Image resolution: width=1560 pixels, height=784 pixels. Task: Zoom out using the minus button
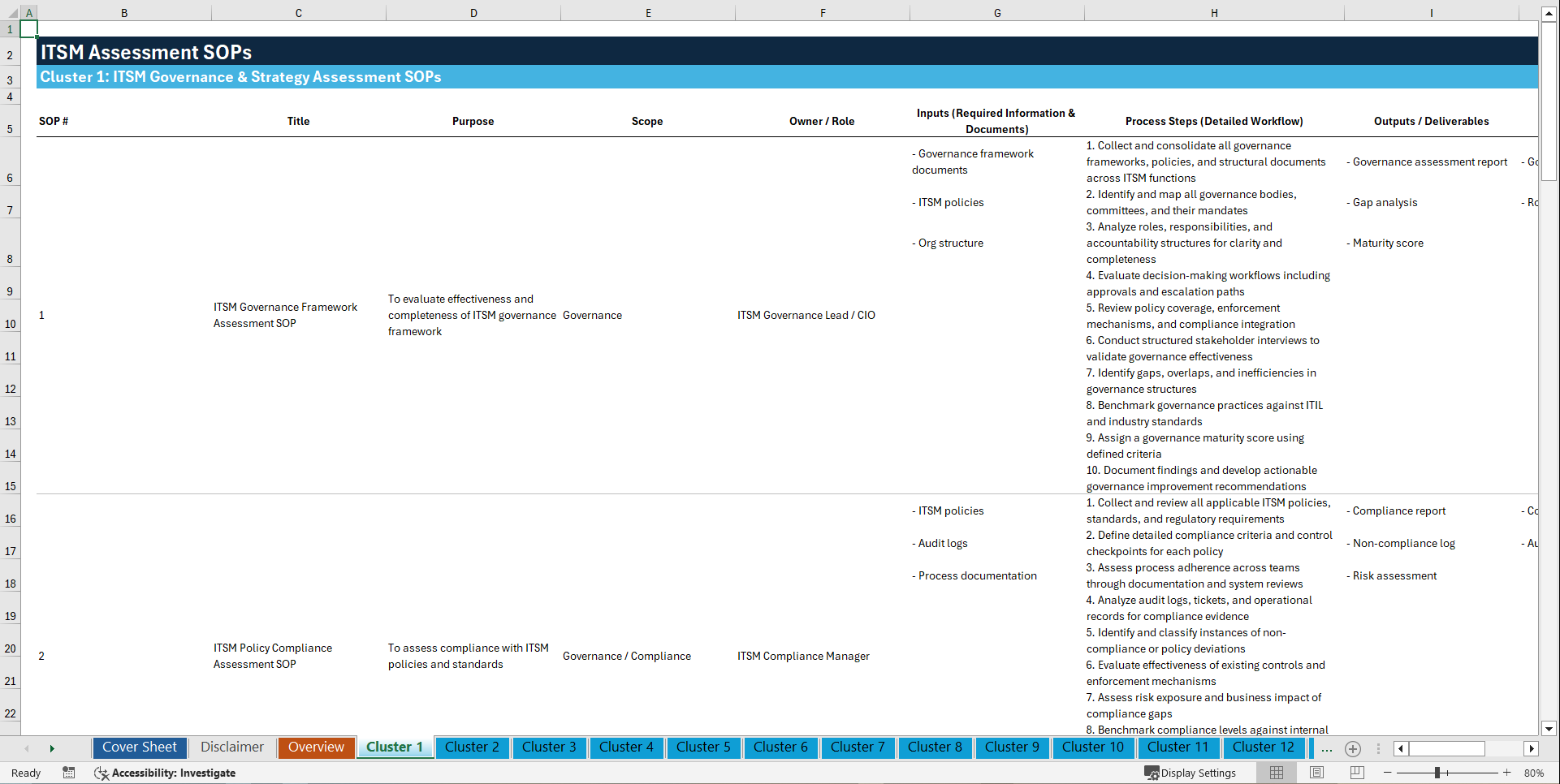click(1389, 773)
